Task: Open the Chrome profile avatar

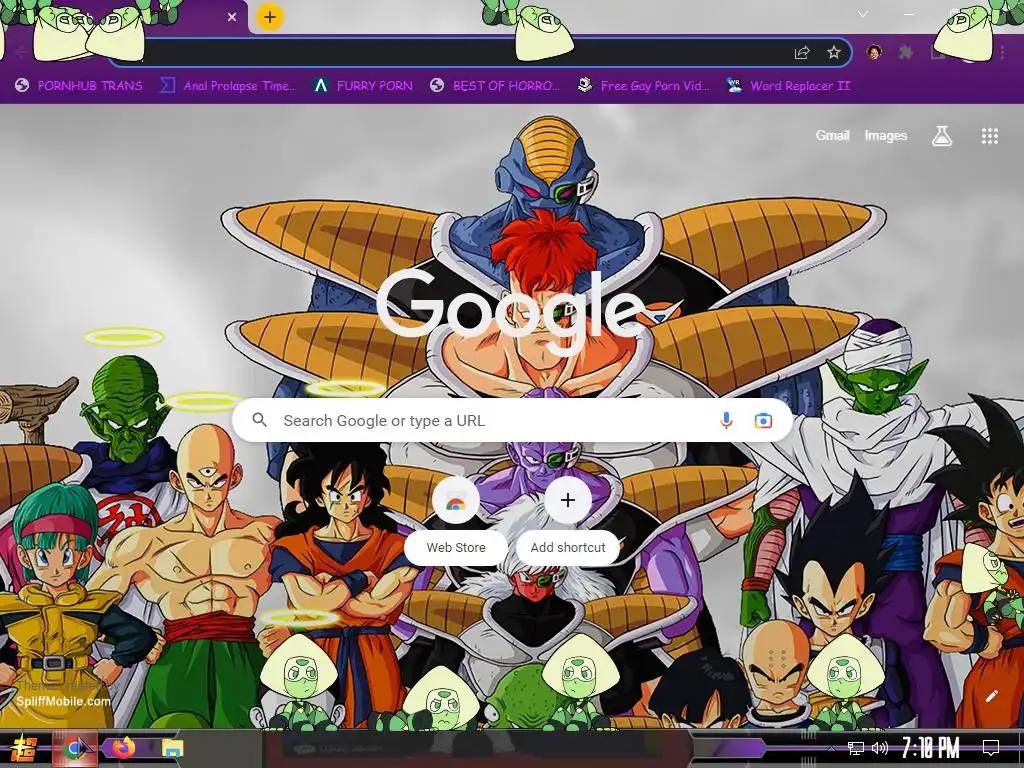Action: point(874,52)
